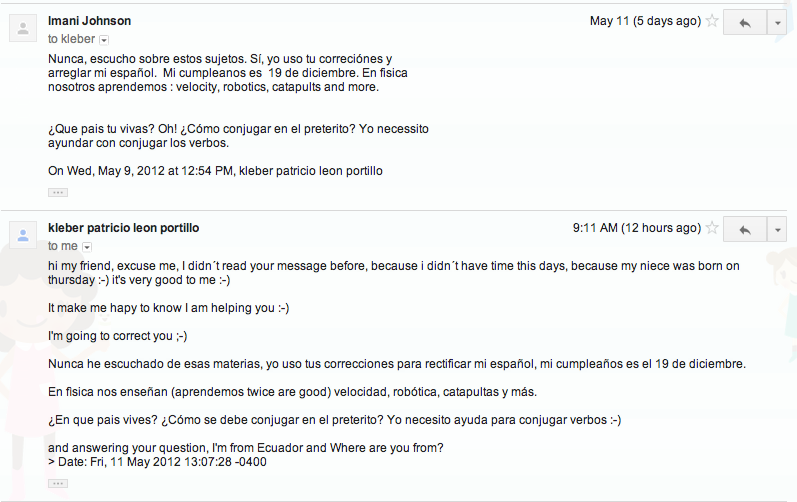
Task: Click the "Date: Fri, 11 May 2012" quoted line
Action: pos(160,462)
